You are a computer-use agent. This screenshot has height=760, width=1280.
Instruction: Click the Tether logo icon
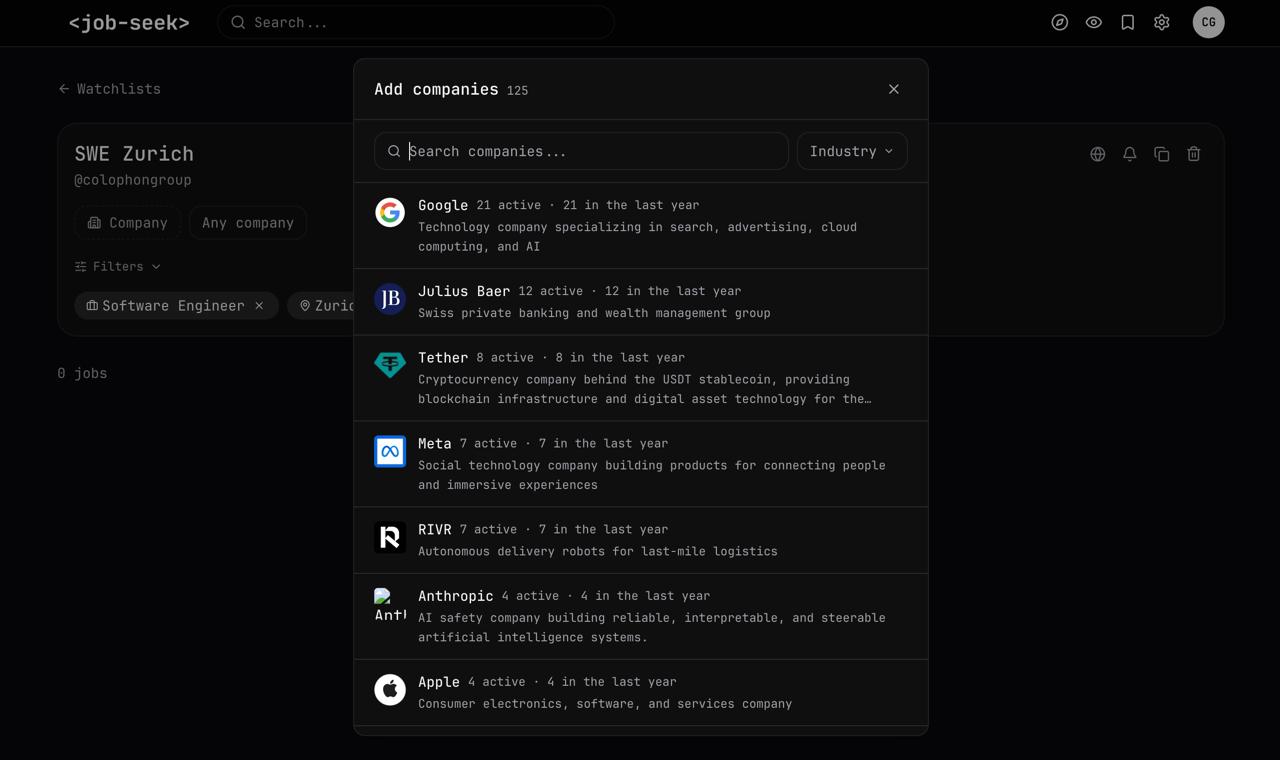390,364
